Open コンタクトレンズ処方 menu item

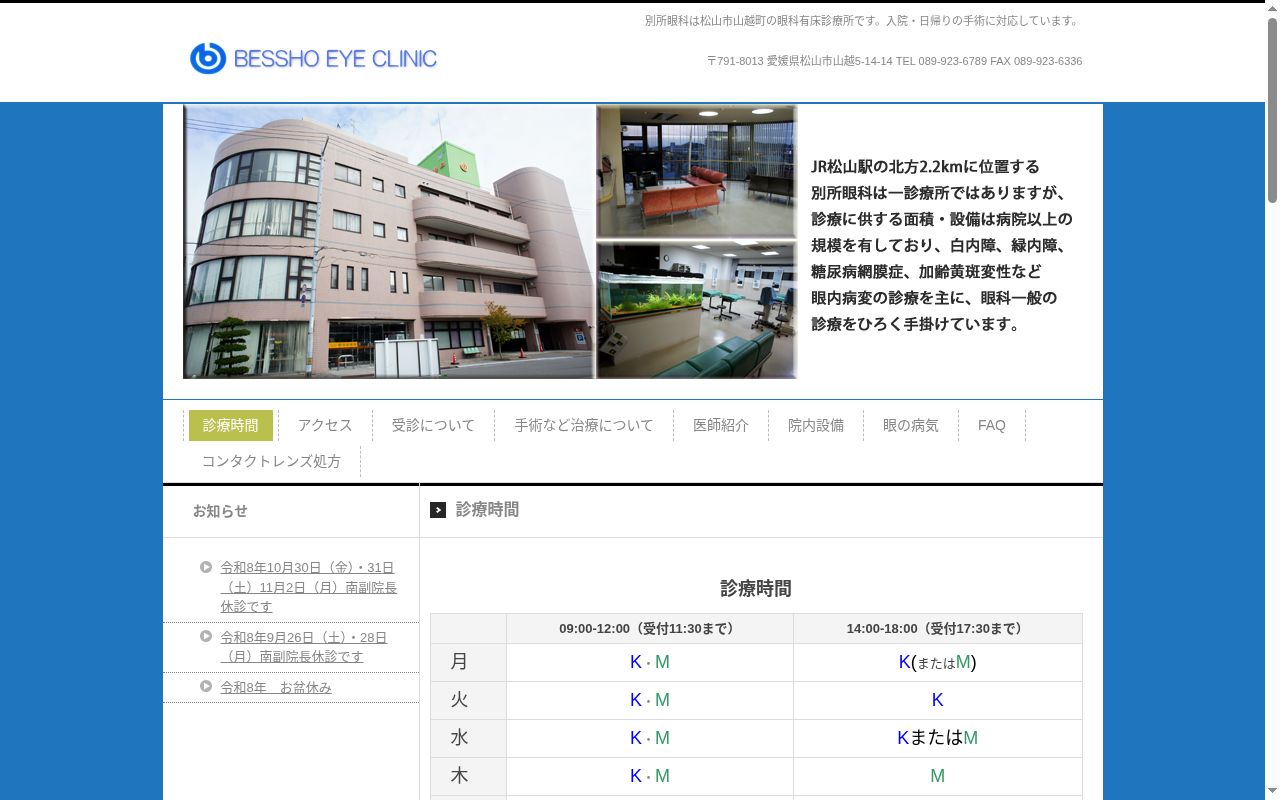coord(271,461)
